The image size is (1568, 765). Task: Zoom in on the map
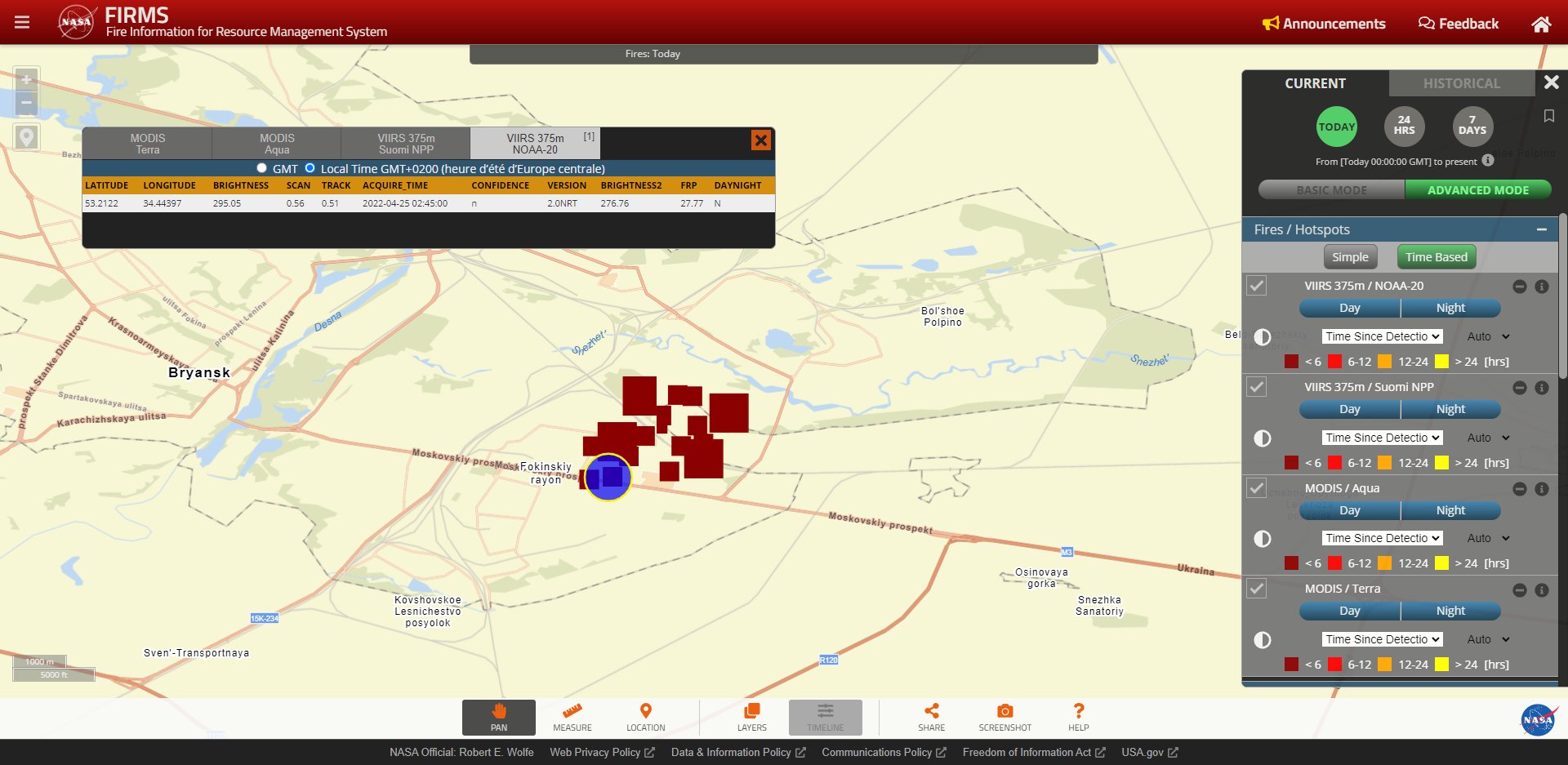point(26,79)
